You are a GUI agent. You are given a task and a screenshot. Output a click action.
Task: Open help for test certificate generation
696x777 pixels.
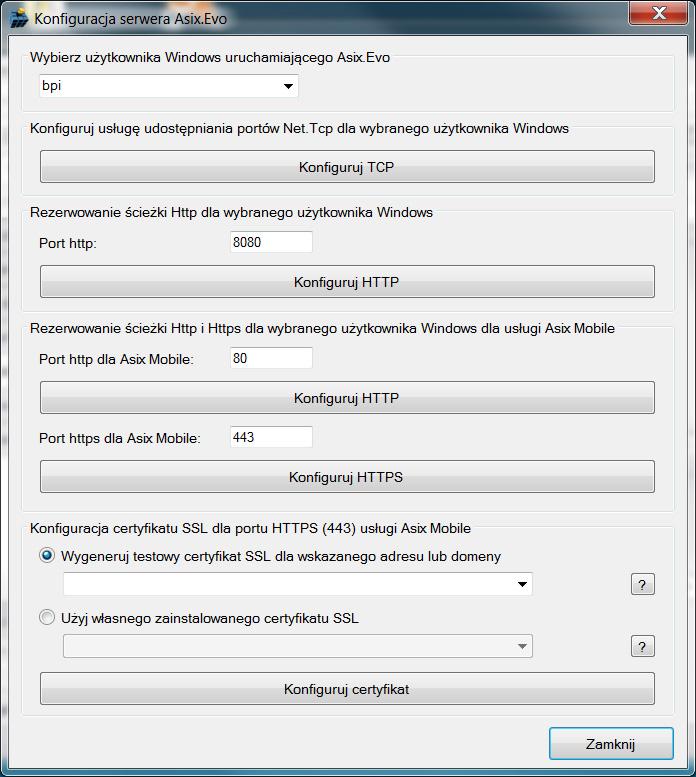click(643, 584)
